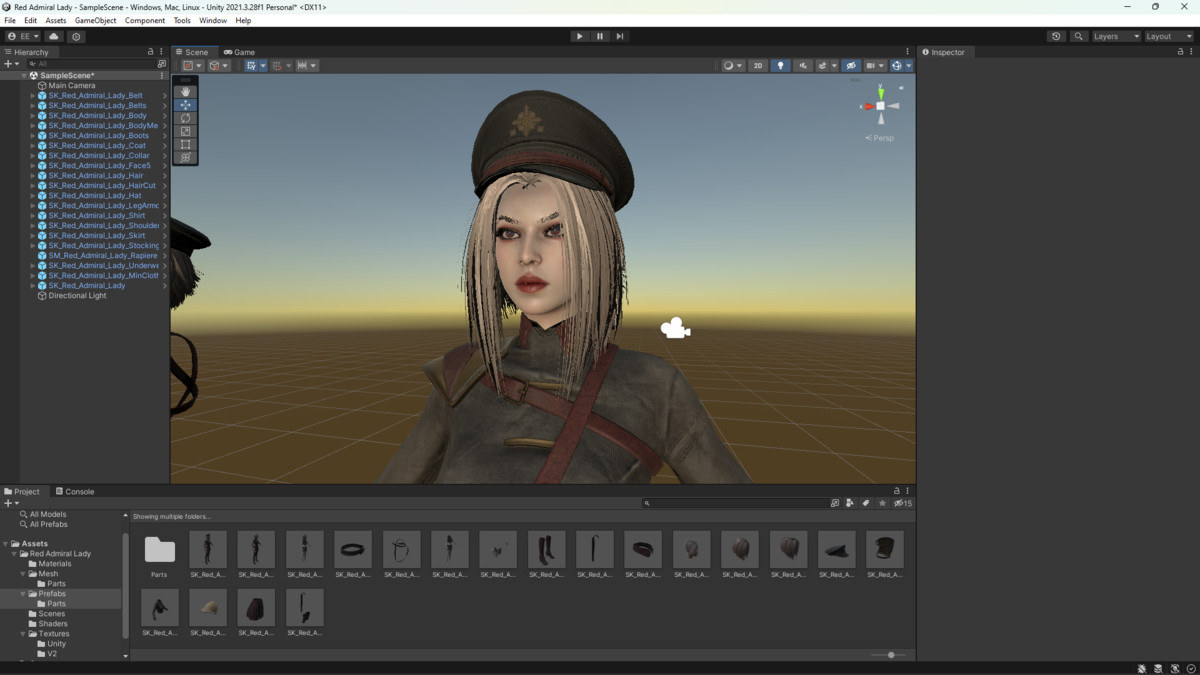This screenshot has width=1200, height=675.
Task: Adjust the asset thumbnail size slider
Action: coord(890,655)
